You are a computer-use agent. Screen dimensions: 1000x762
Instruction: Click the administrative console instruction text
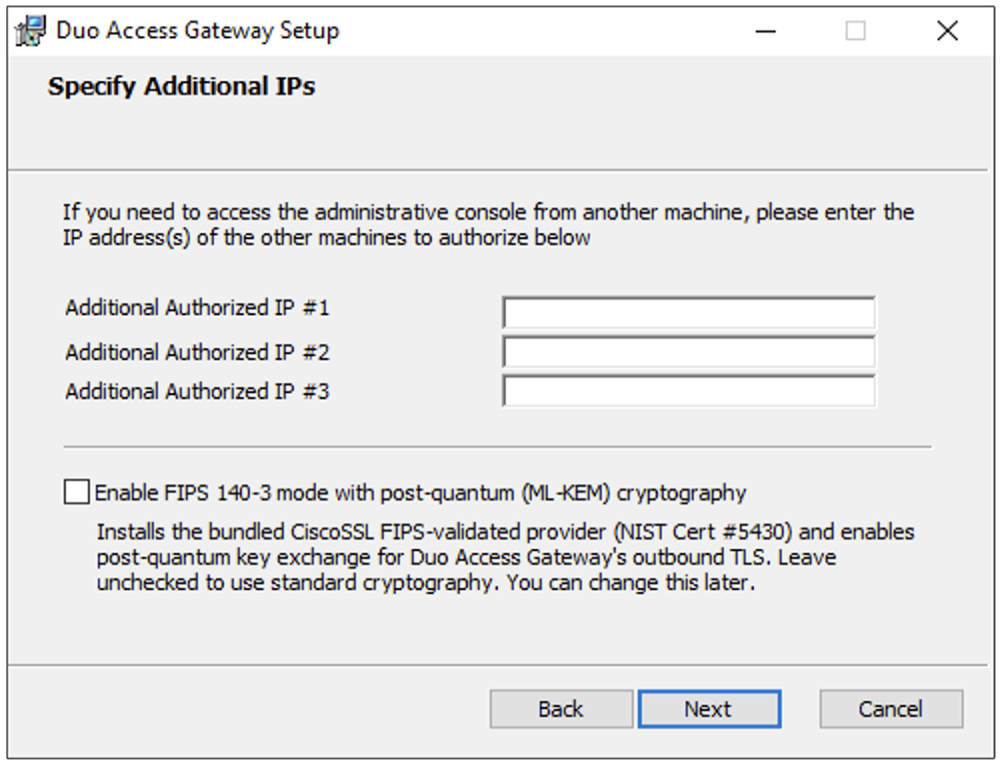coord(489,224)
